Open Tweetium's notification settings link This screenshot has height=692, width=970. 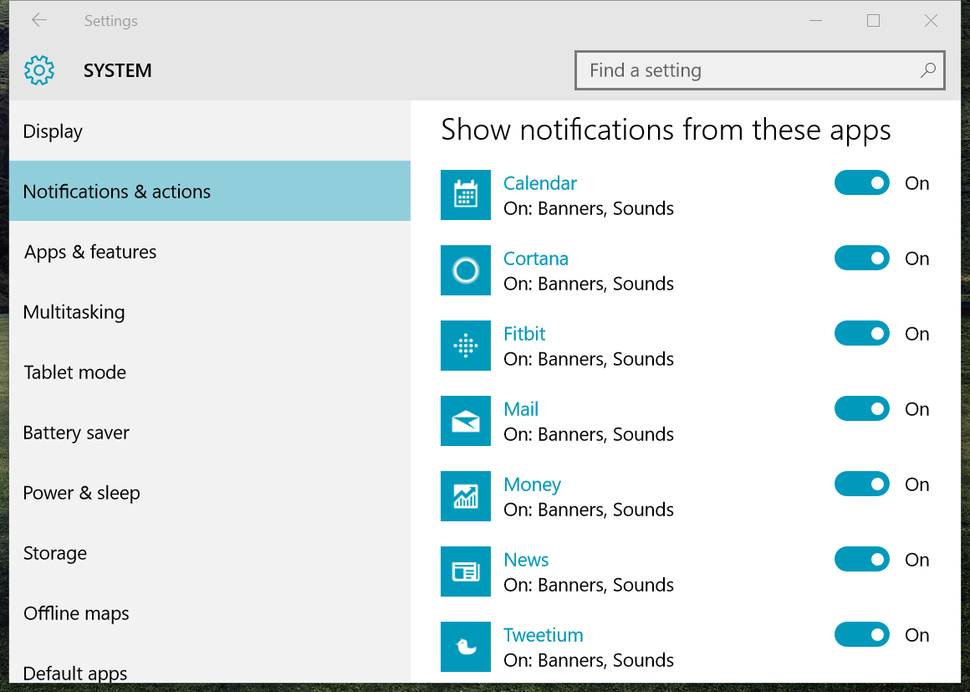pos(543,635)
